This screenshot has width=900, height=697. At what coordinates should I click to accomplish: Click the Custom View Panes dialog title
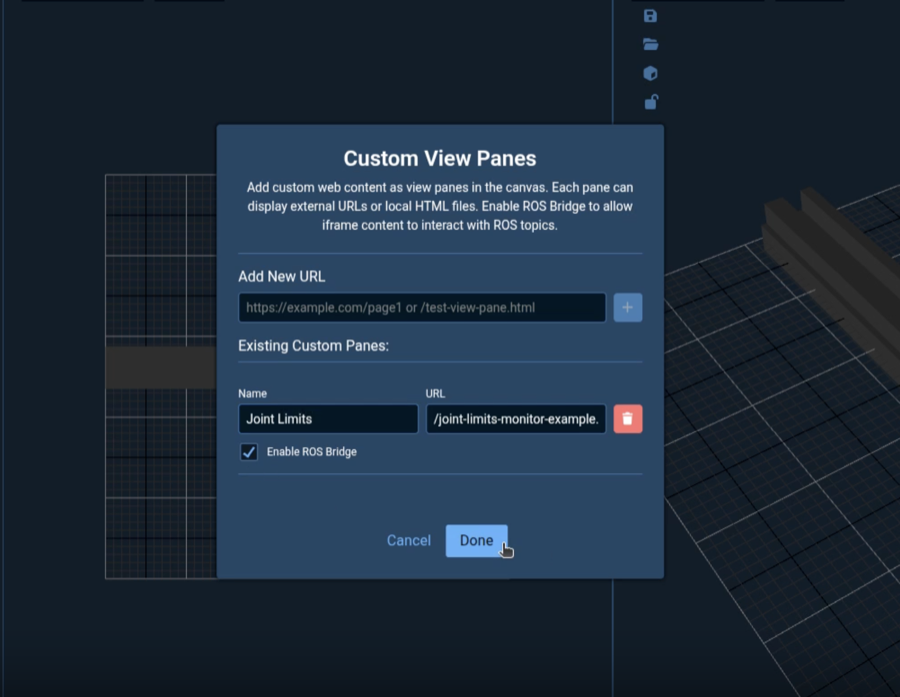tap(440, 158)
